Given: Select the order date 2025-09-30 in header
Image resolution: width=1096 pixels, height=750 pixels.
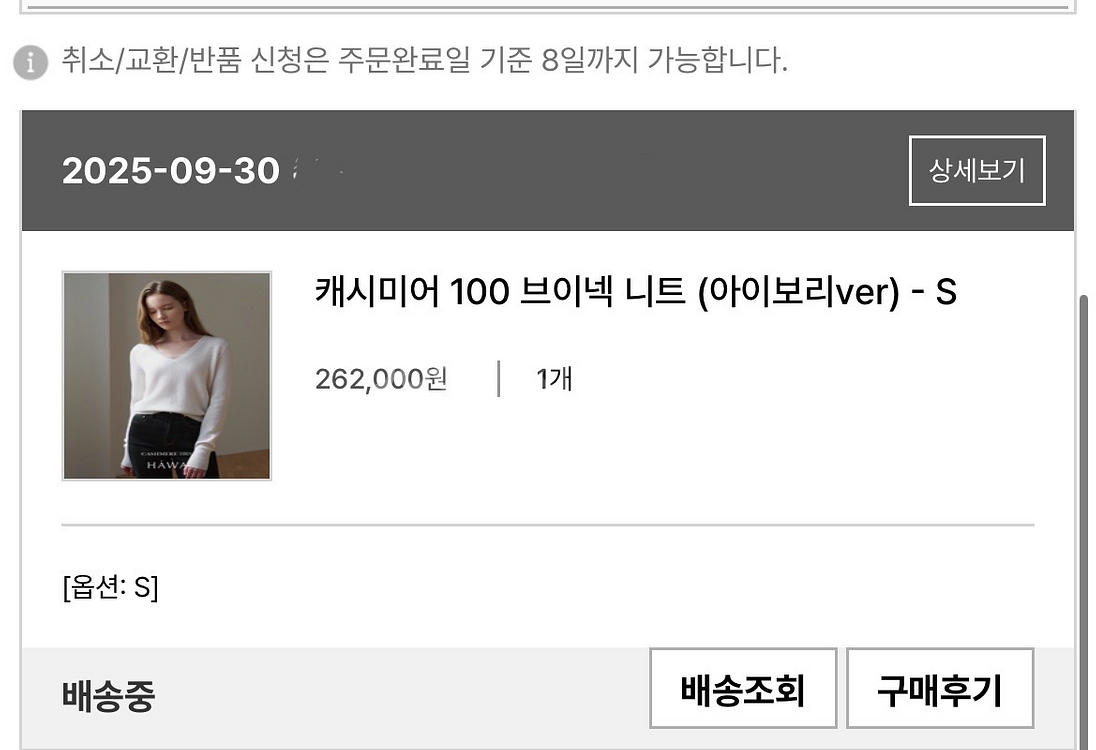Looking at the screenshot, I should coord(171,171).
